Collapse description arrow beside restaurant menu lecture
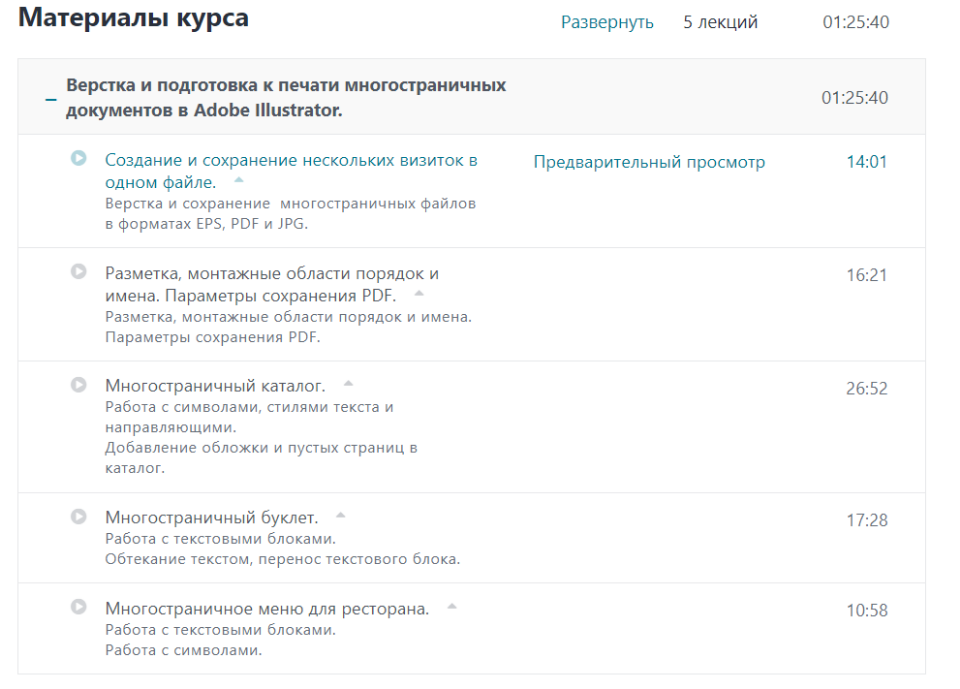The width and height of the screenshot is (960, 689). pyautogui.click(x=451, y=606)
